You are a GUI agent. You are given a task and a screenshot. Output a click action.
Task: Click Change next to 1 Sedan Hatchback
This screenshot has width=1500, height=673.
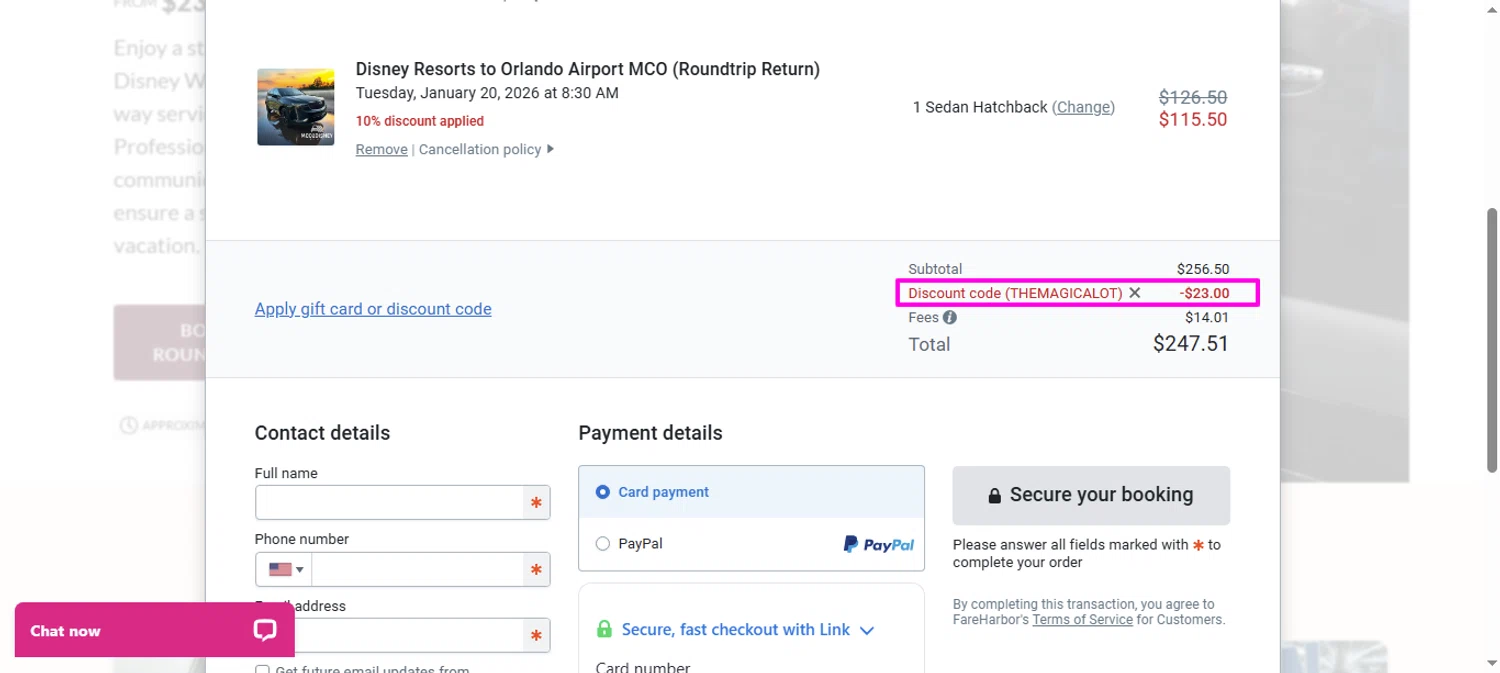[x=1083, y=107]
